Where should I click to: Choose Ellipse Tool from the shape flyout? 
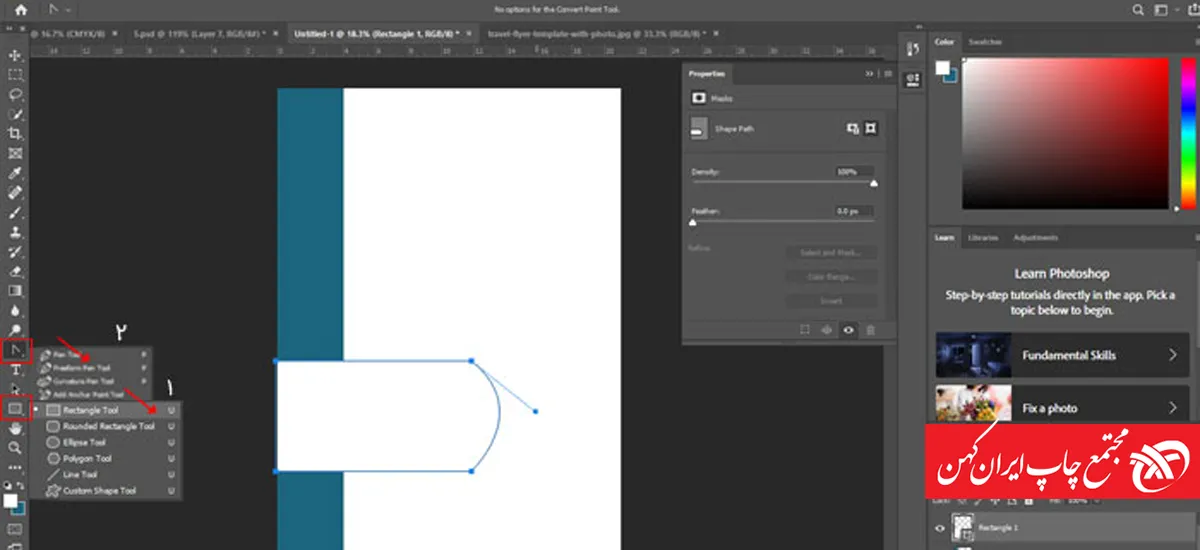click(x=84, y=442)
